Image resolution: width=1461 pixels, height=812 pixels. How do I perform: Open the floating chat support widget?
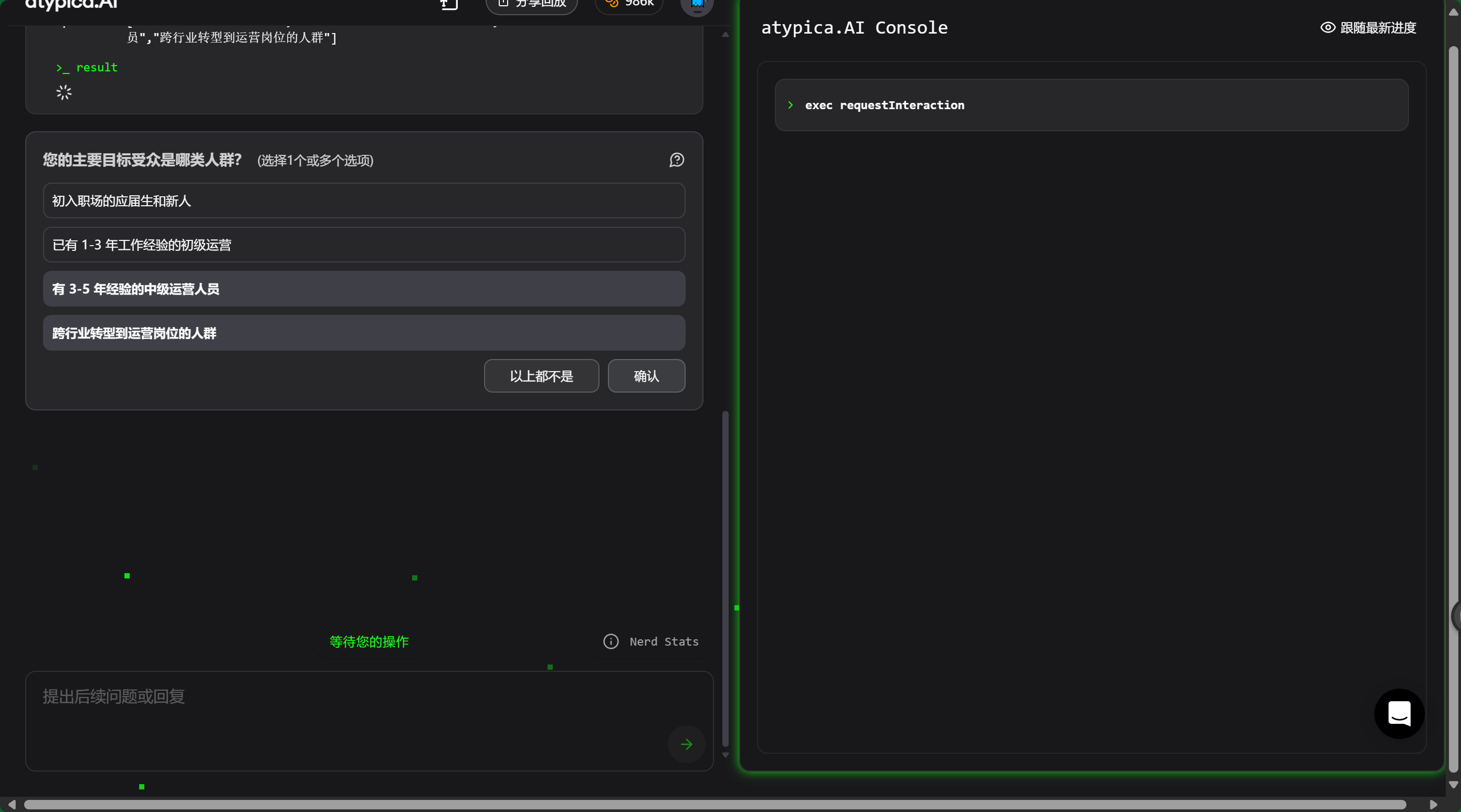(x=1399, y=713)
